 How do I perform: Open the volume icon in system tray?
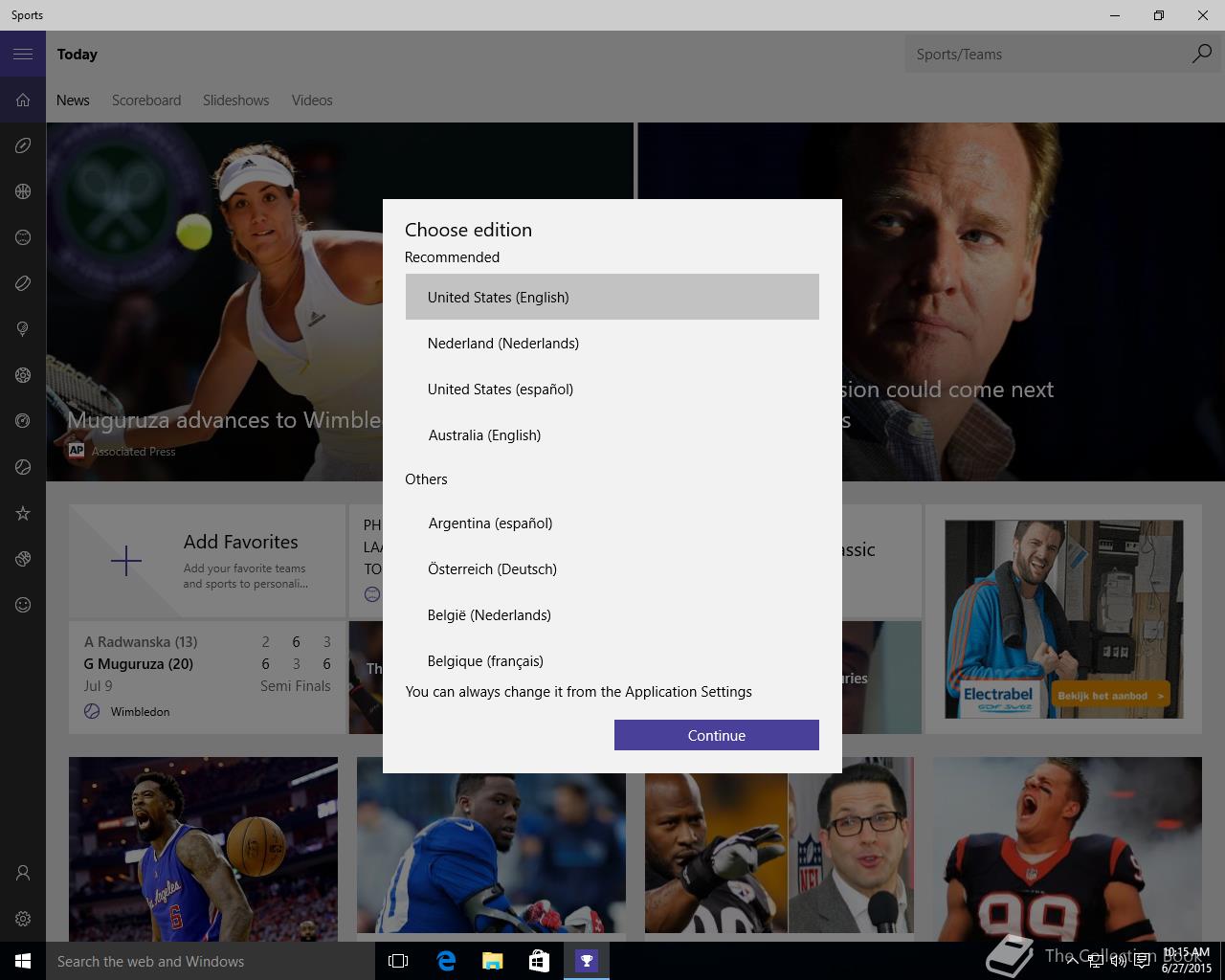1118,961
